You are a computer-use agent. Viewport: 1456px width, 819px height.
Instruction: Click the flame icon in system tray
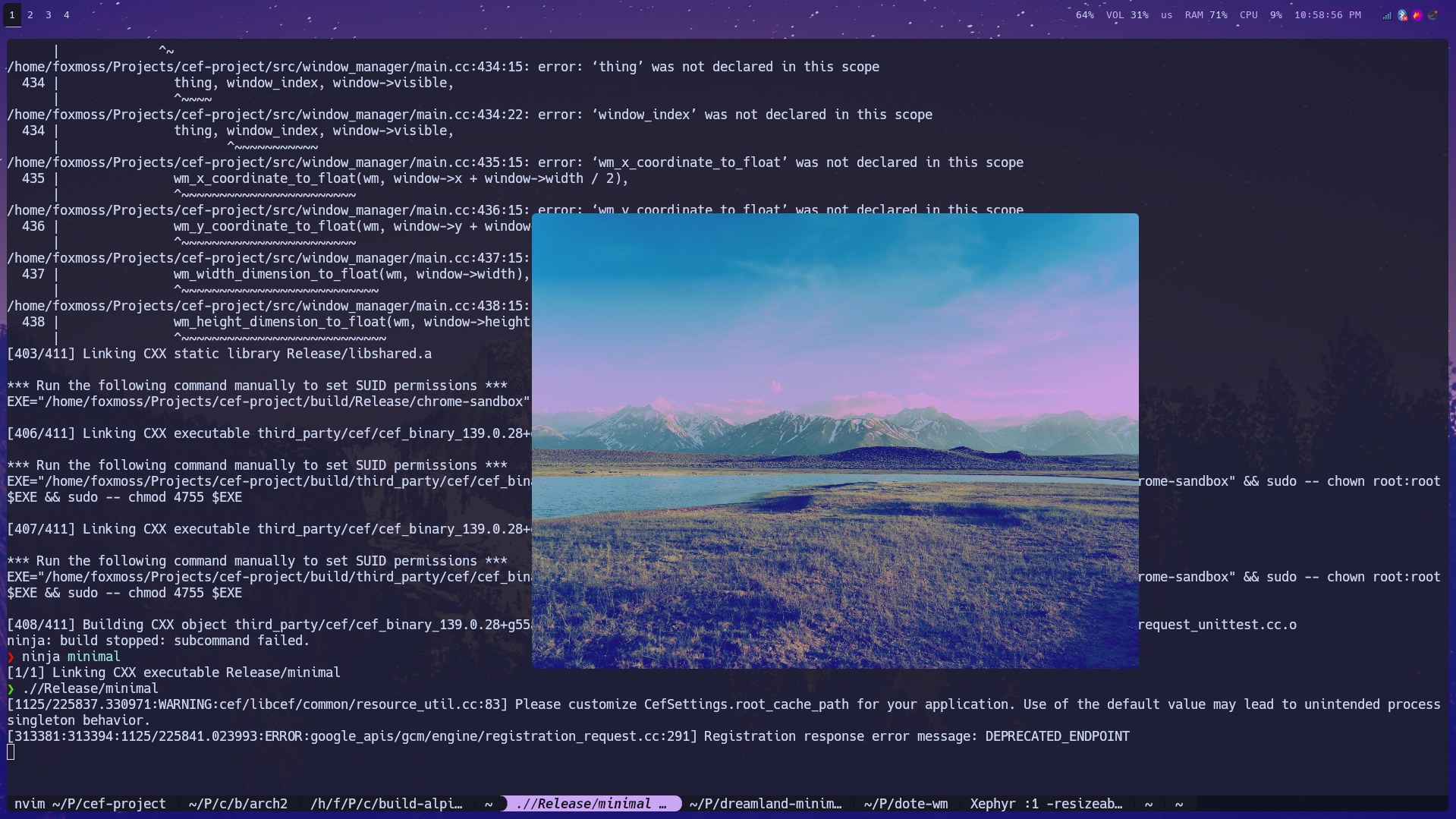[1417, 15]
